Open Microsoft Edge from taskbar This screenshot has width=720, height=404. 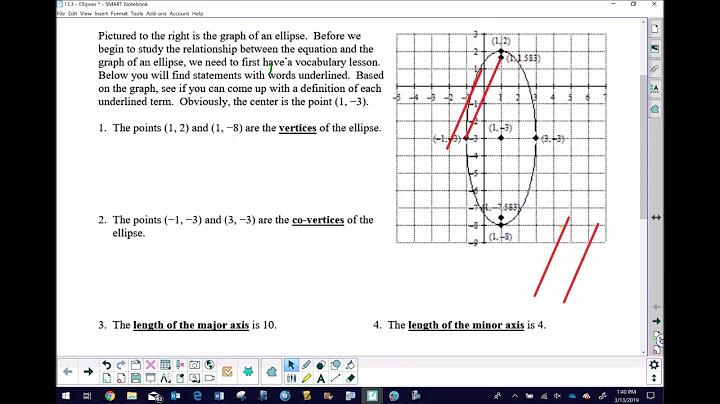[197, 396]
